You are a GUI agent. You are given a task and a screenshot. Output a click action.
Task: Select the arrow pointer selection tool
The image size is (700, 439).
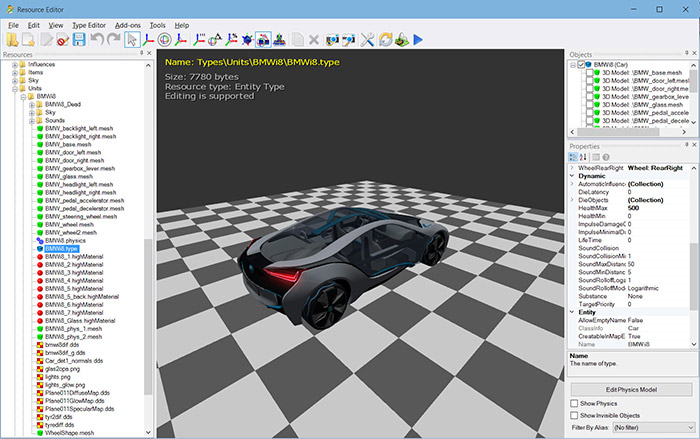[132, 40]
